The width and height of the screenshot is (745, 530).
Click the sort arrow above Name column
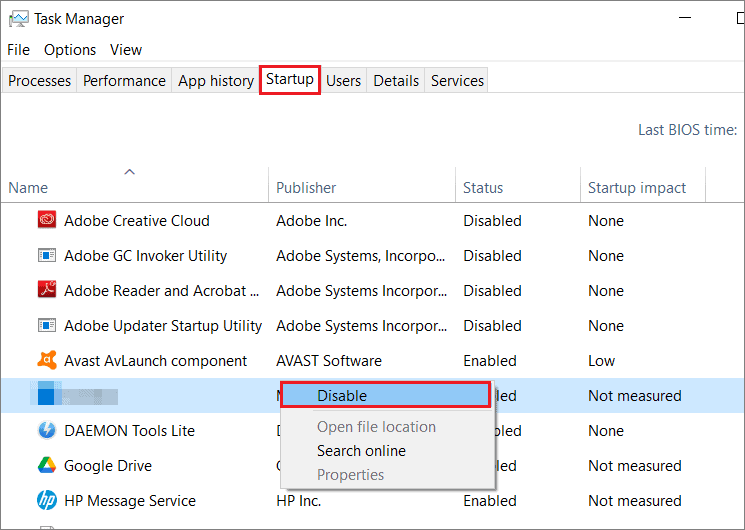pyautogui.click(x=130, y=172)
